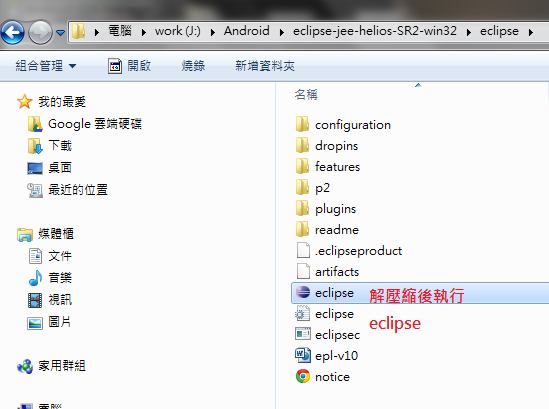Viewport: 549px width, 409px height.
Task: Select the eclipse application sphere icon
Action: point(303,292)
